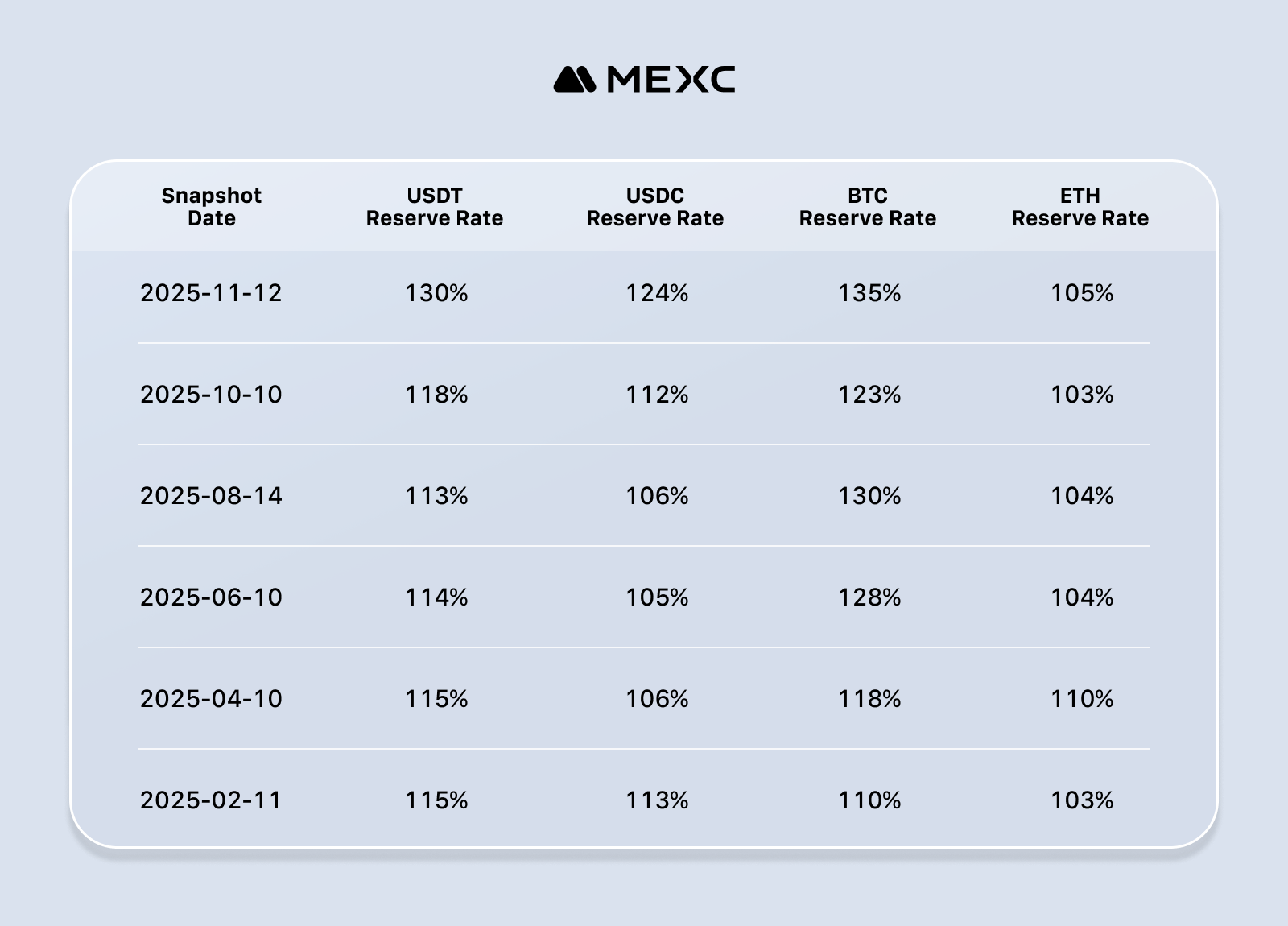Click the 114% USDT reserve value

coord(436,597)
